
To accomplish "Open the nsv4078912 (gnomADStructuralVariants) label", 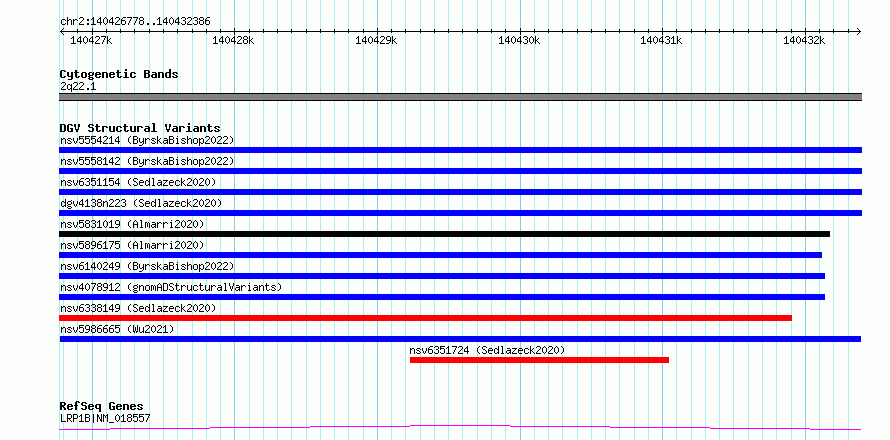I will [171, 287].
